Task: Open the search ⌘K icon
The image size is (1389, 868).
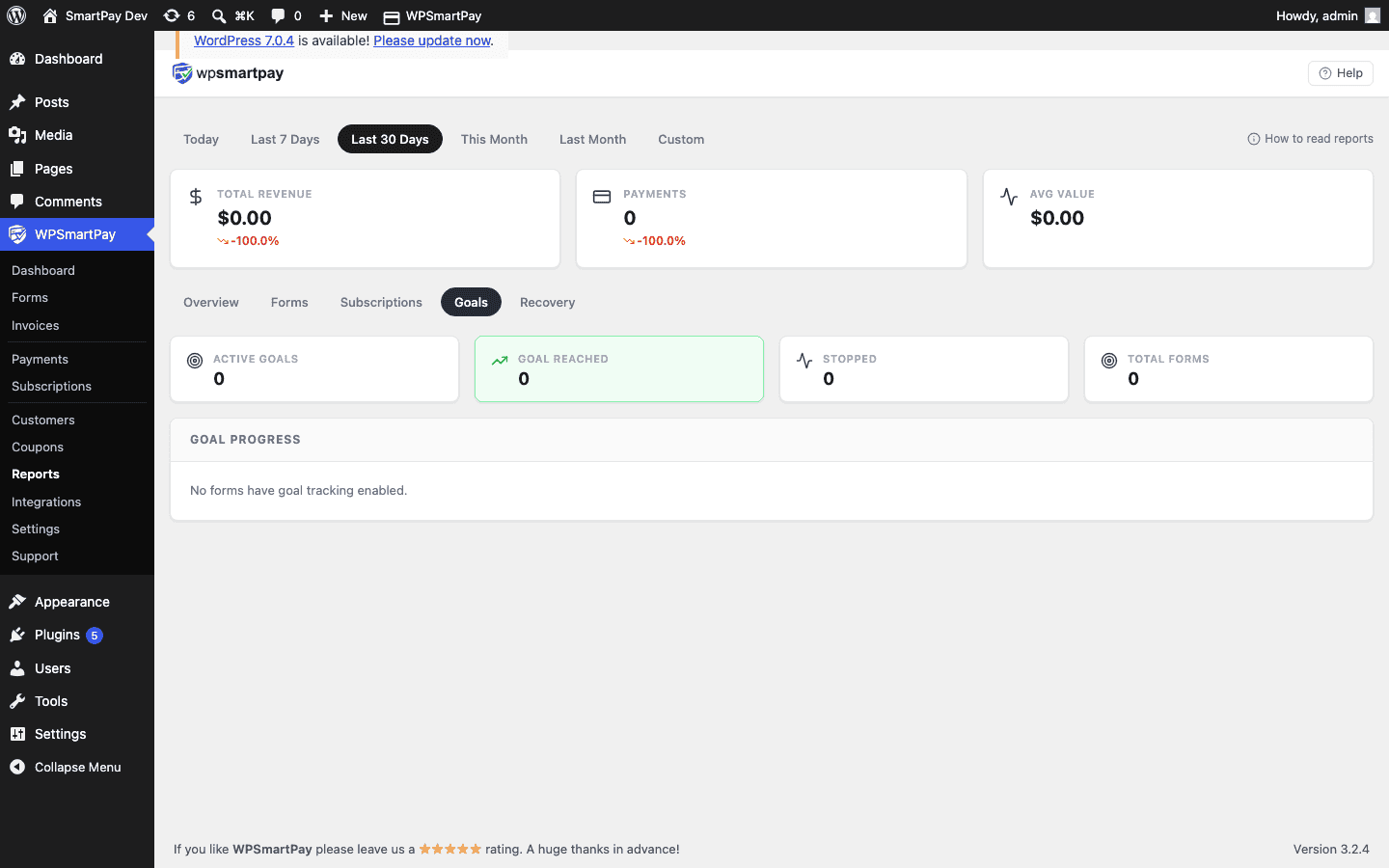Action: (219, 15)
